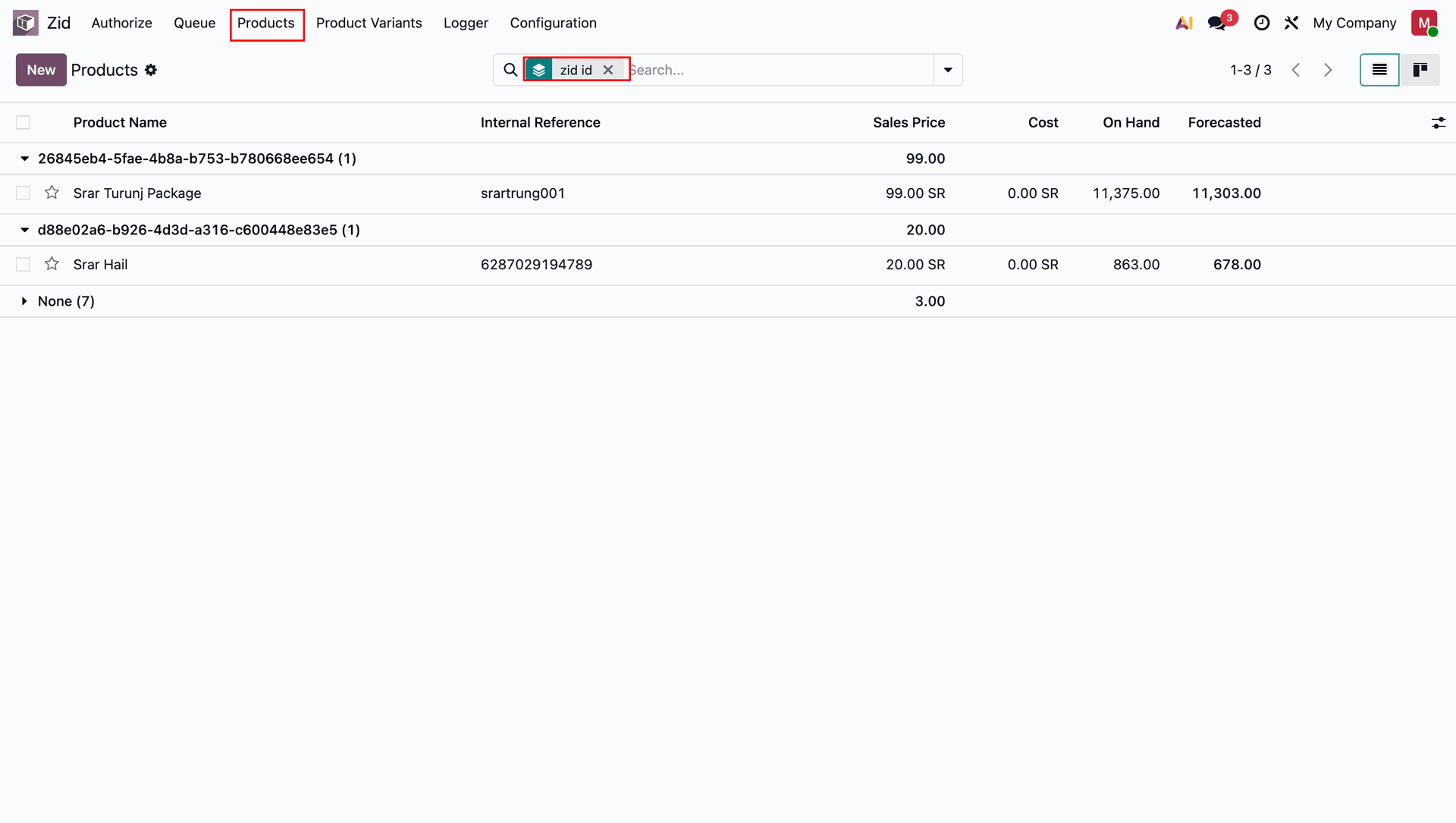Click the Zid app title

(58, 24)
